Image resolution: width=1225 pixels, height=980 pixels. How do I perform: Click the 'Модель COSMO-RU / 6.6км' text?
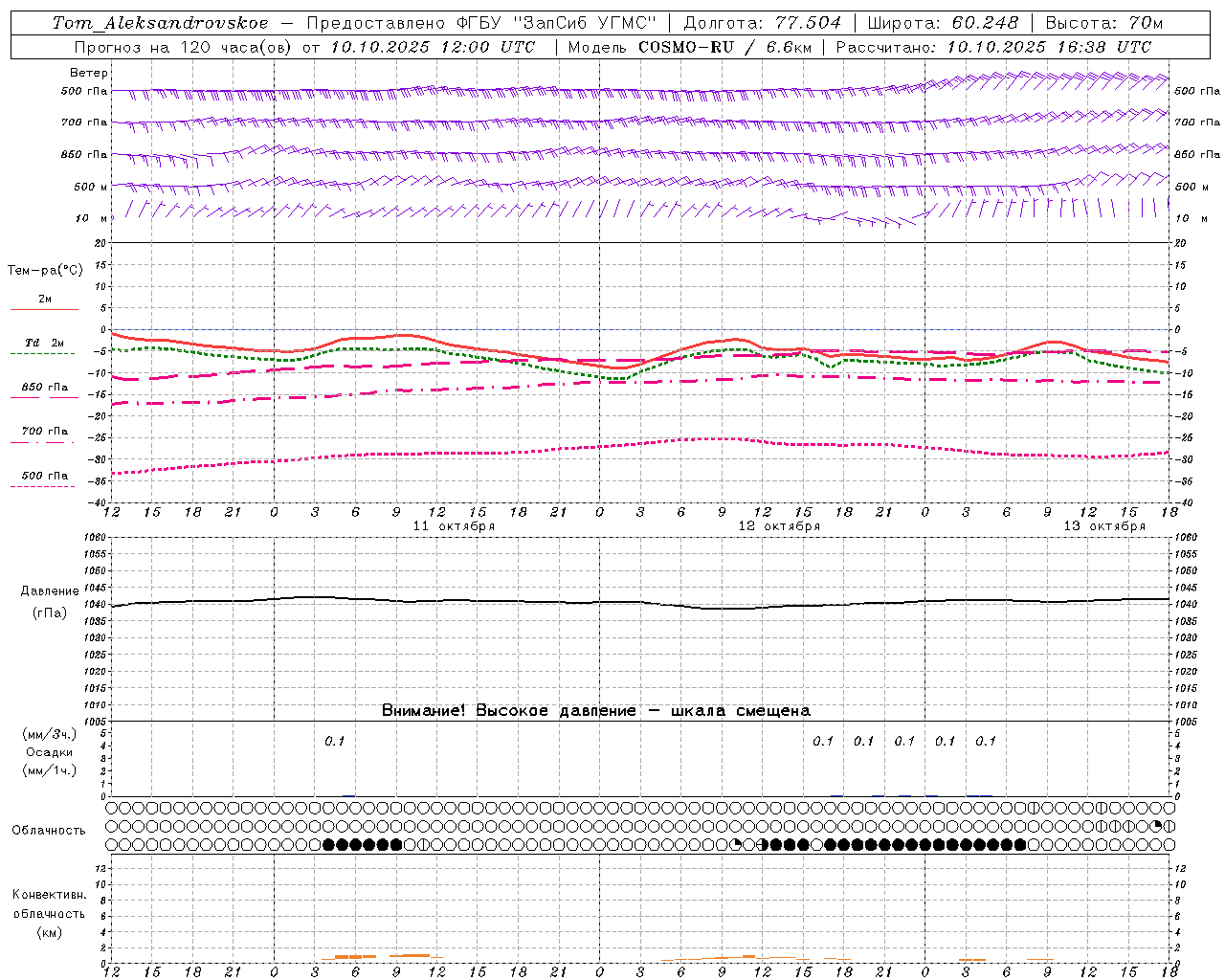pos(689,47)
